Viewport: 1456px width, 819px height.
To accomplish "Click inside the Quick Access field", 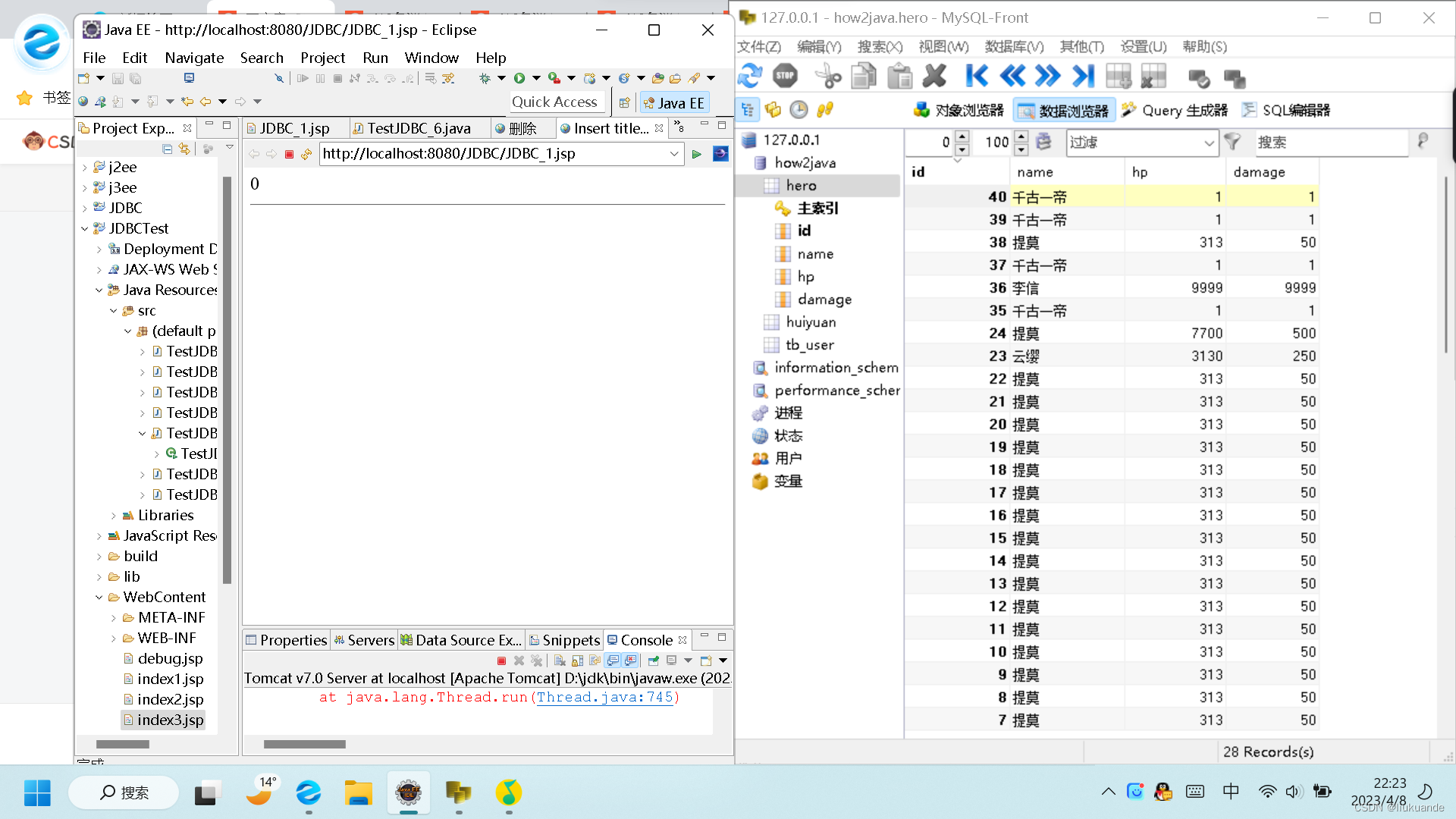I will [x=556, y=102].
